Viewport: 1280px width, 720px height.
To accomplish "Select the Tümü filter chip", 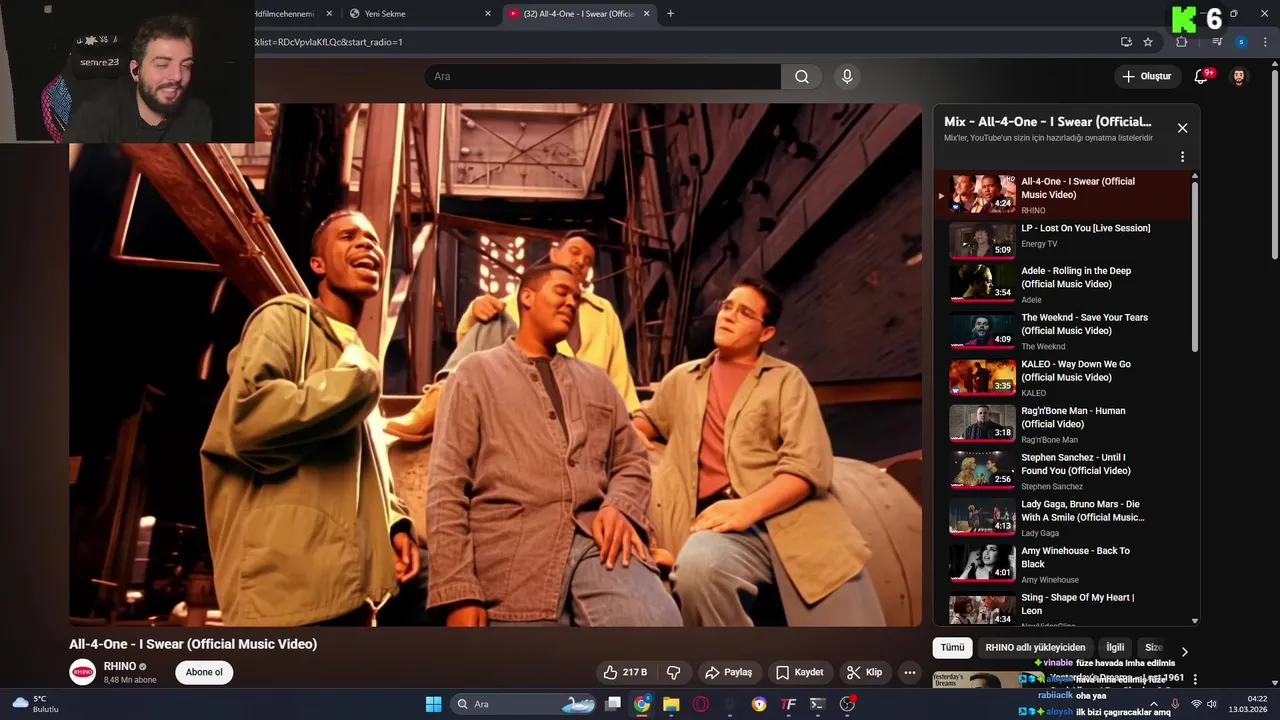I will tap(953, 647).
